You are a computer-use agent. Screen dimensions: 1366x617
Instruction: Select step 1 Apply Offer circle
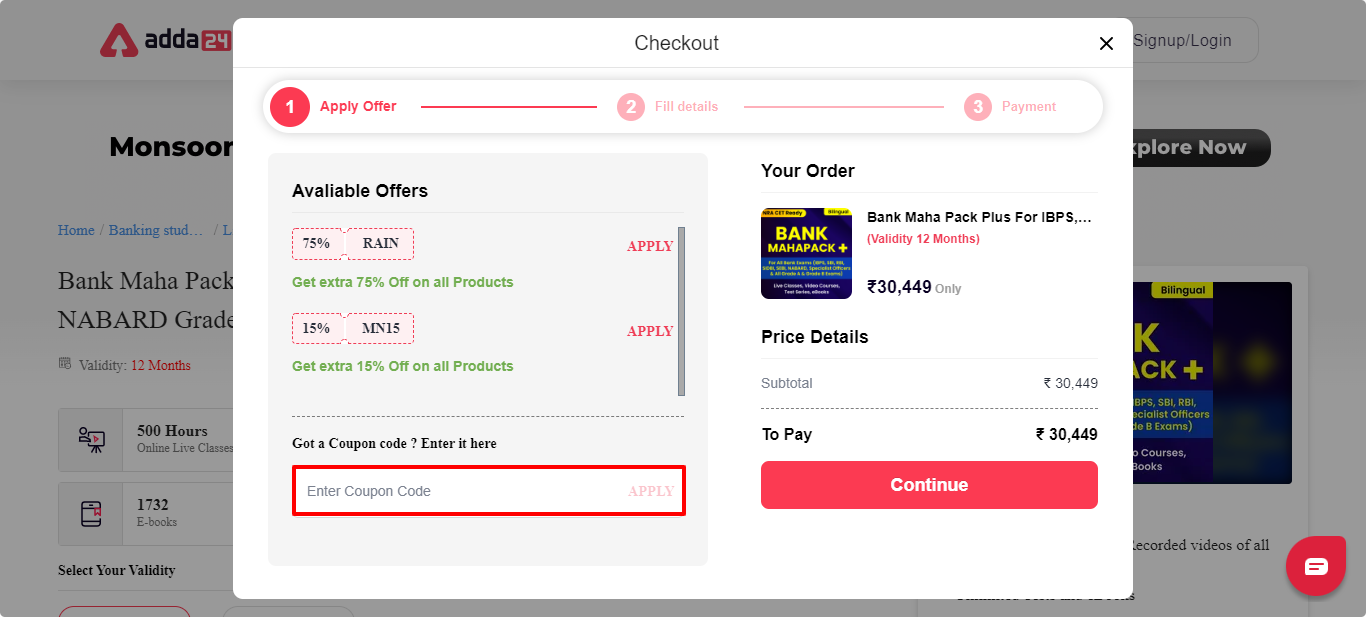click(290, 107)
